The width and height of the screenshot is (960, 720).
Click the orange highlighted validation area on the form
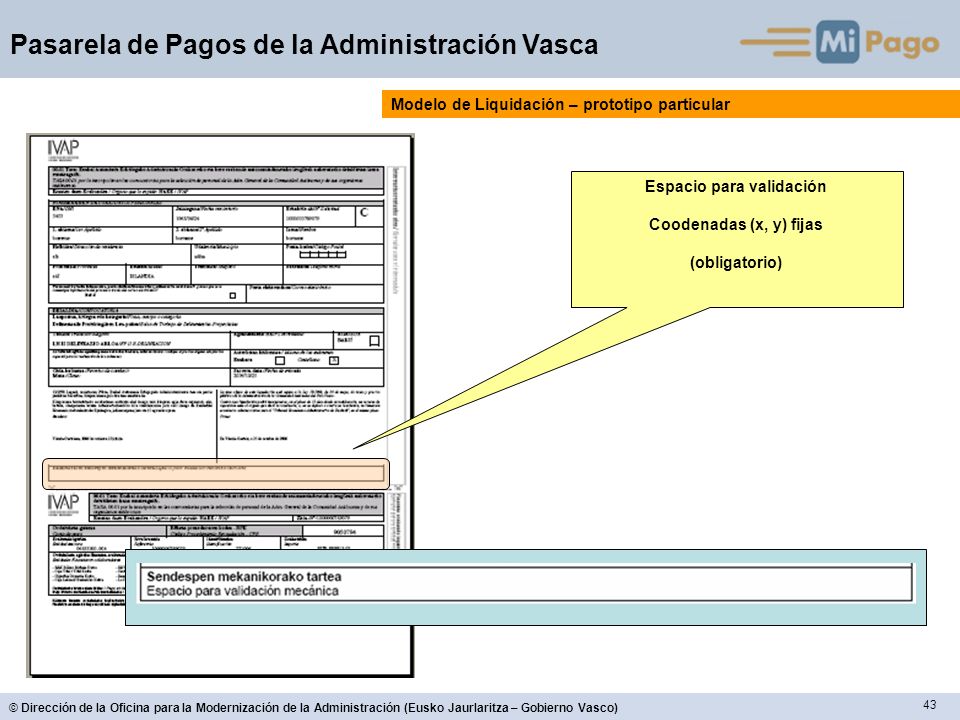point(216,474)
